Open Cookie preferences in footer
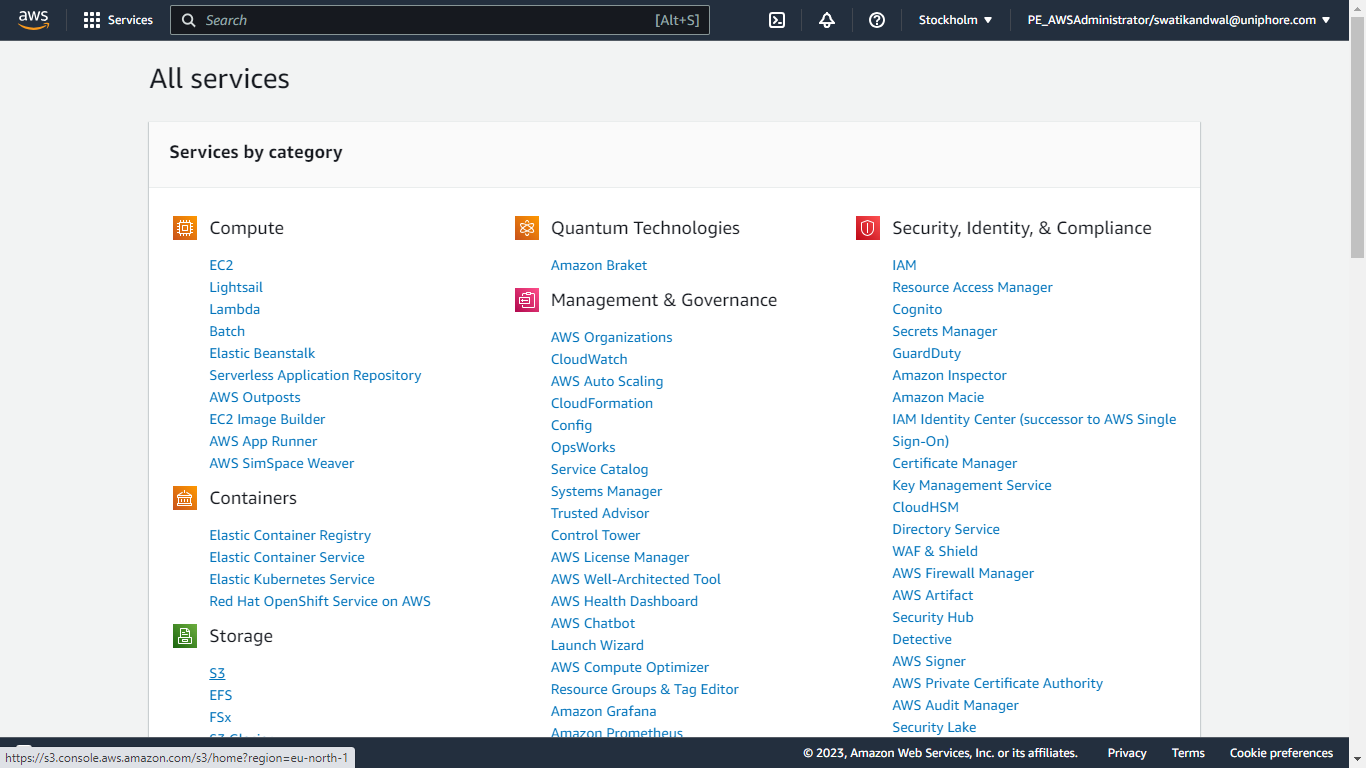The width and height of the screenshot is (1366, 768). click(1281, 753)
